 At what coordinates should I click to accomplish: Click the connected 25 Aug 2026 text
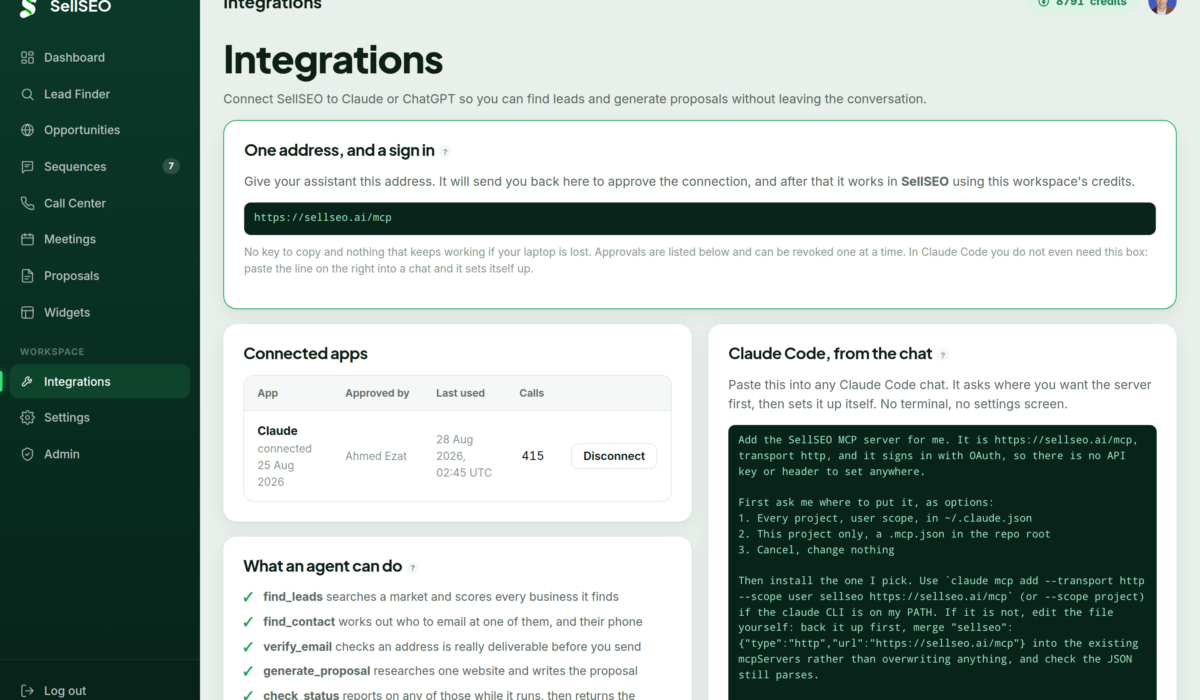285,465
